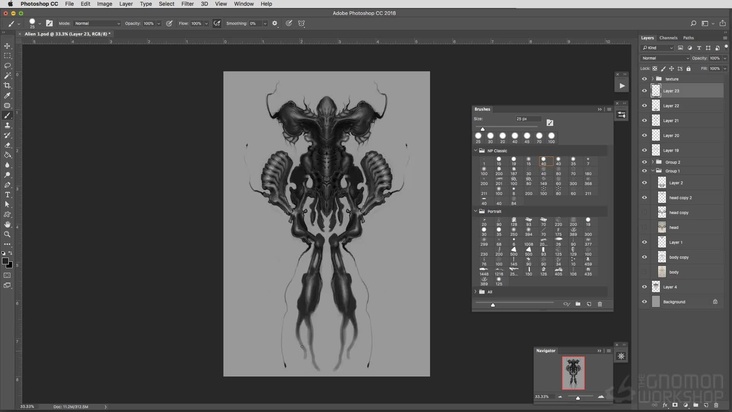Click the symmetry paint butterfly icon
This screenshot has width=732, height=412.
click(x=302, y=23)
